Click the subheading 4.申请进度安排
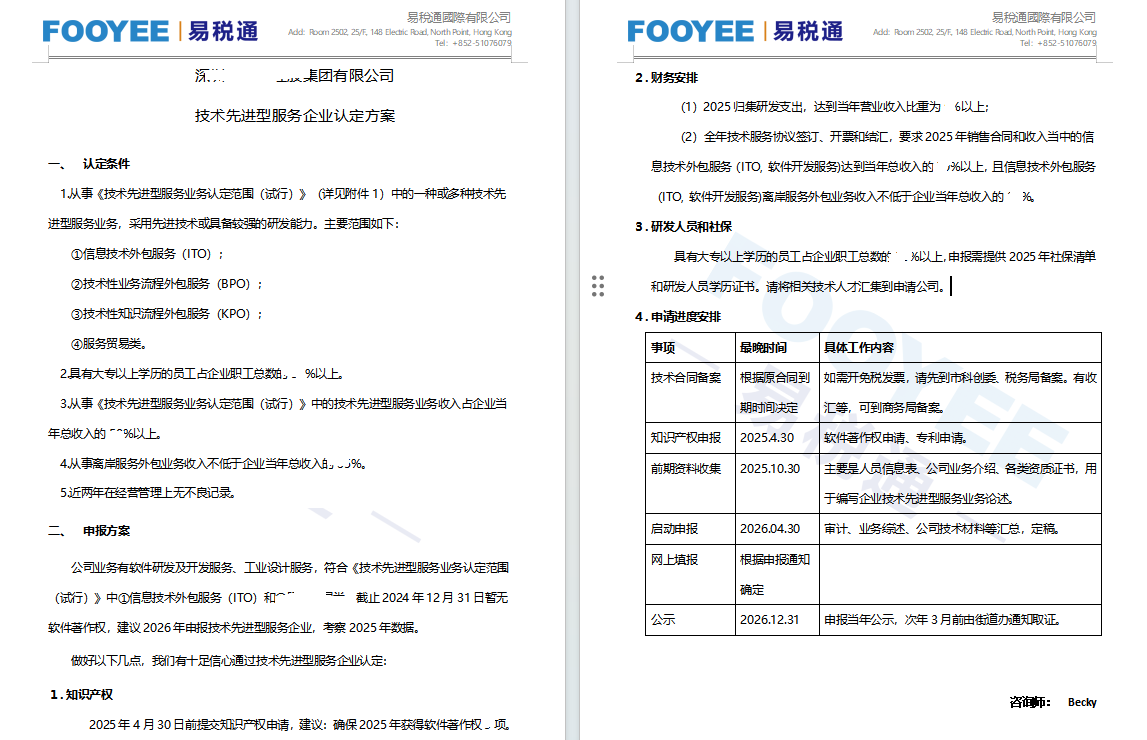The width and height of the screenshot is (1147, 740). tap(678, 317)
